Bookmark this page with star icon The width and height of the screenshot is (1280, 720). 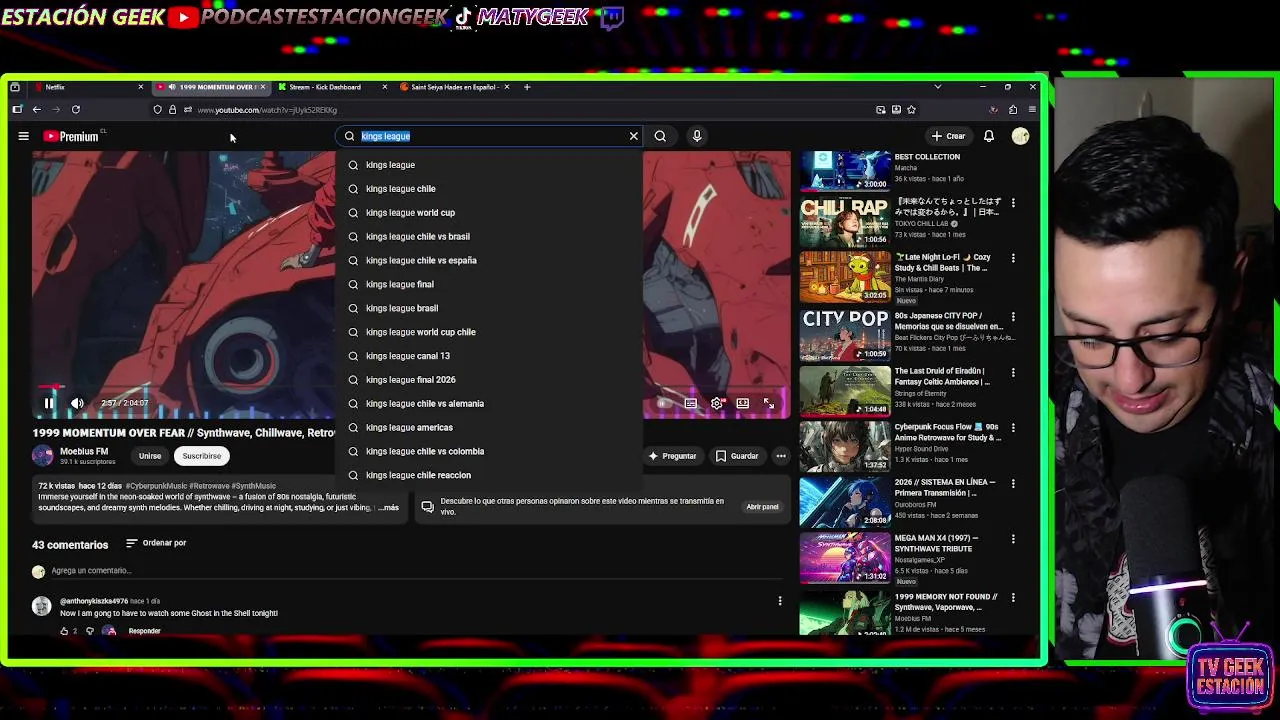[911, 110]
